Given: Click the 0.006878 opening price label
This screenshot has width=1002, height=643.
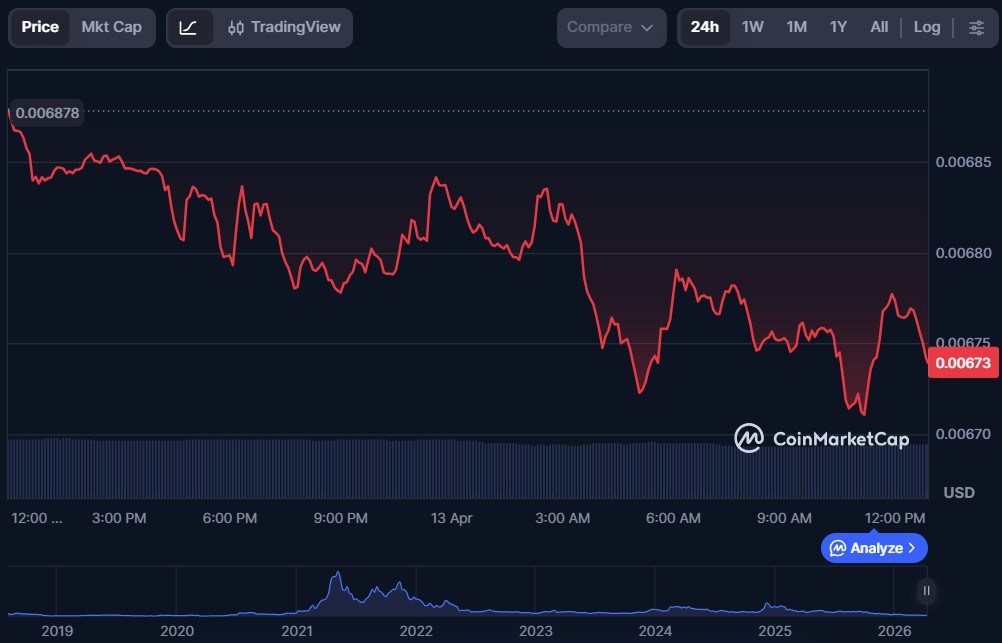Looking at the screenshot, I should [47, 113].
